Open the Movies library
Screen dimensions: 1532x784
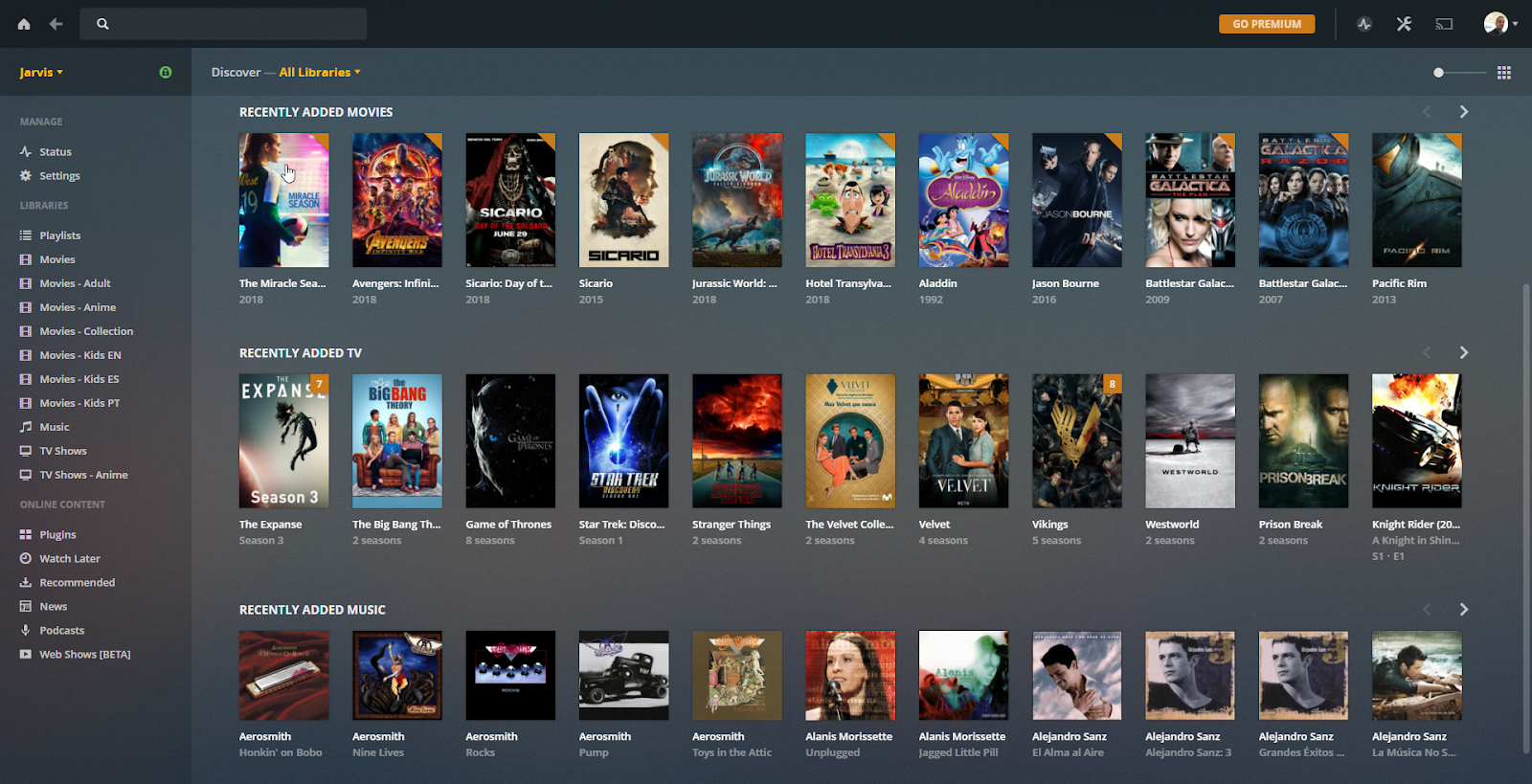click(x=56, y=258)
